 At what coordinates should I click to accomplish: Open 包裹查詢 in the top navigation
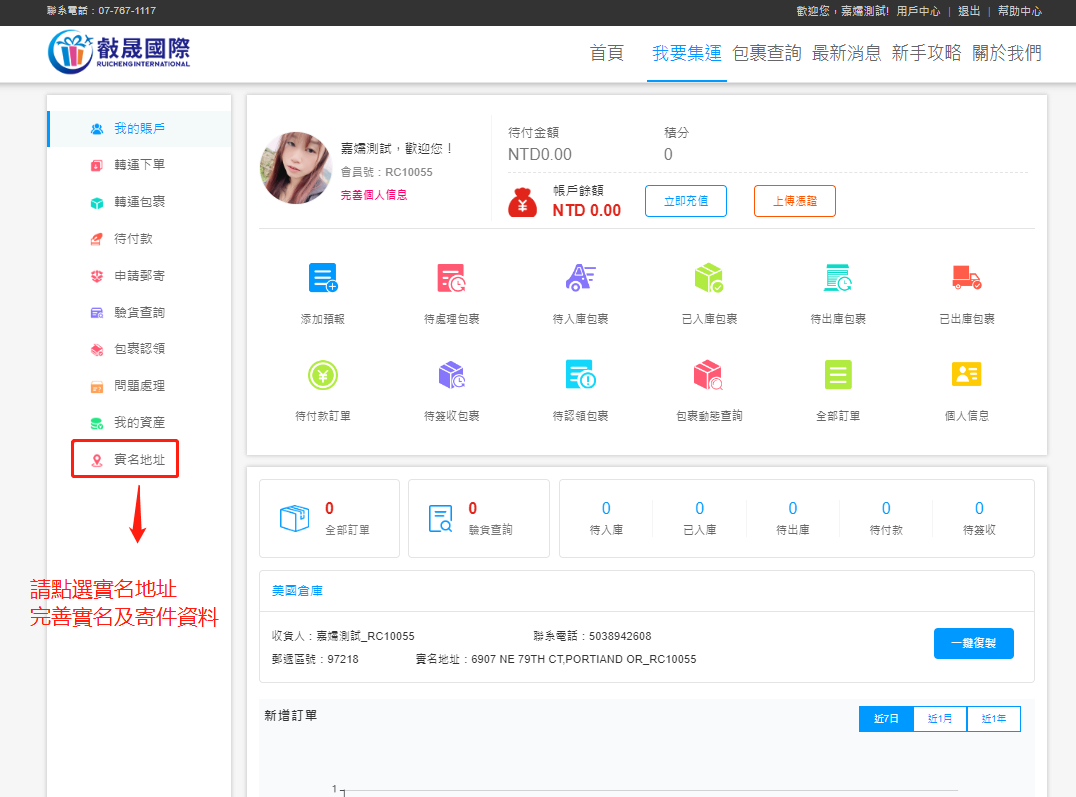point(766,54)
